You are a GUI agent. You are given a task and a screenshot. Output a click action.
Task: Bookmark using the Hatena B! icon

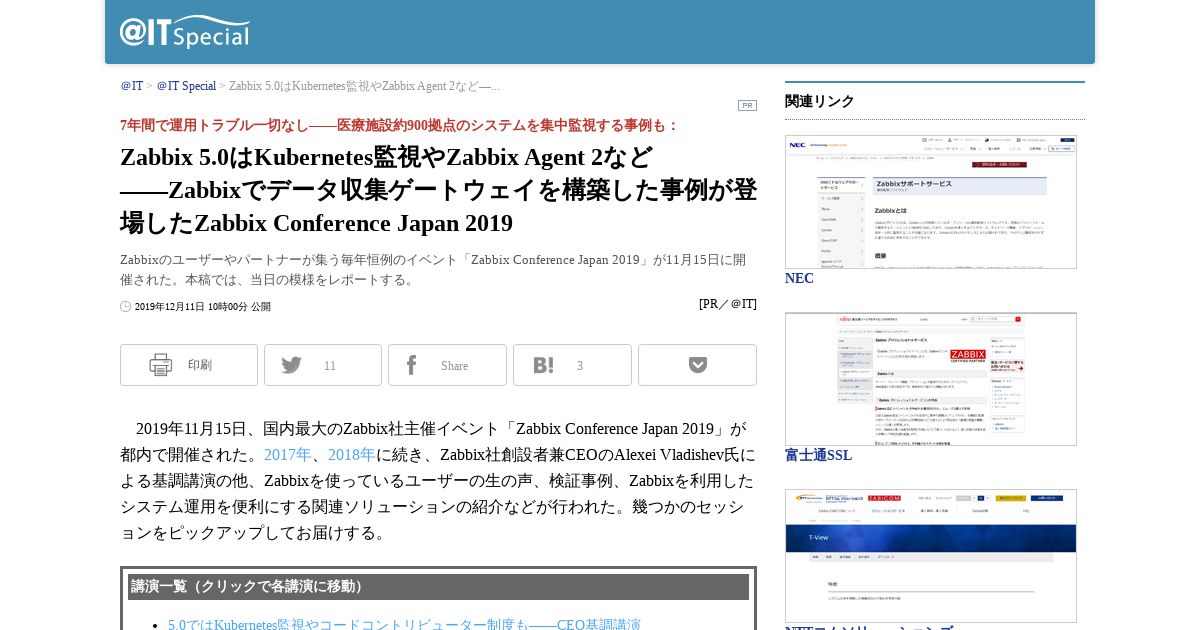543,365
